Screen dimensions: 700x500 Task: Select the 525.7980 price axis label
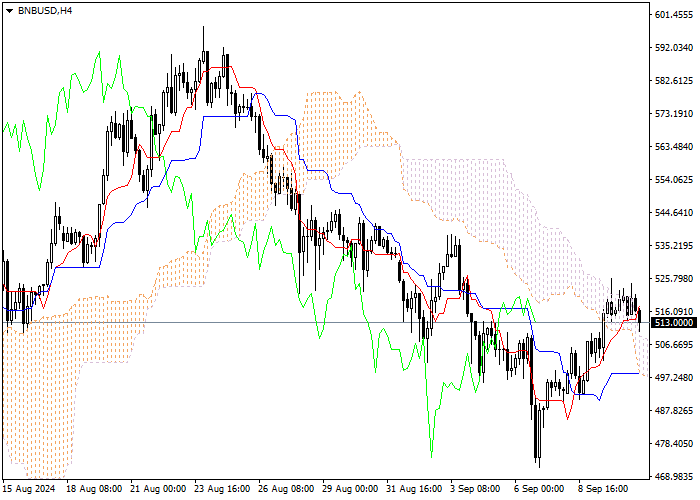(x=674, y=279)
